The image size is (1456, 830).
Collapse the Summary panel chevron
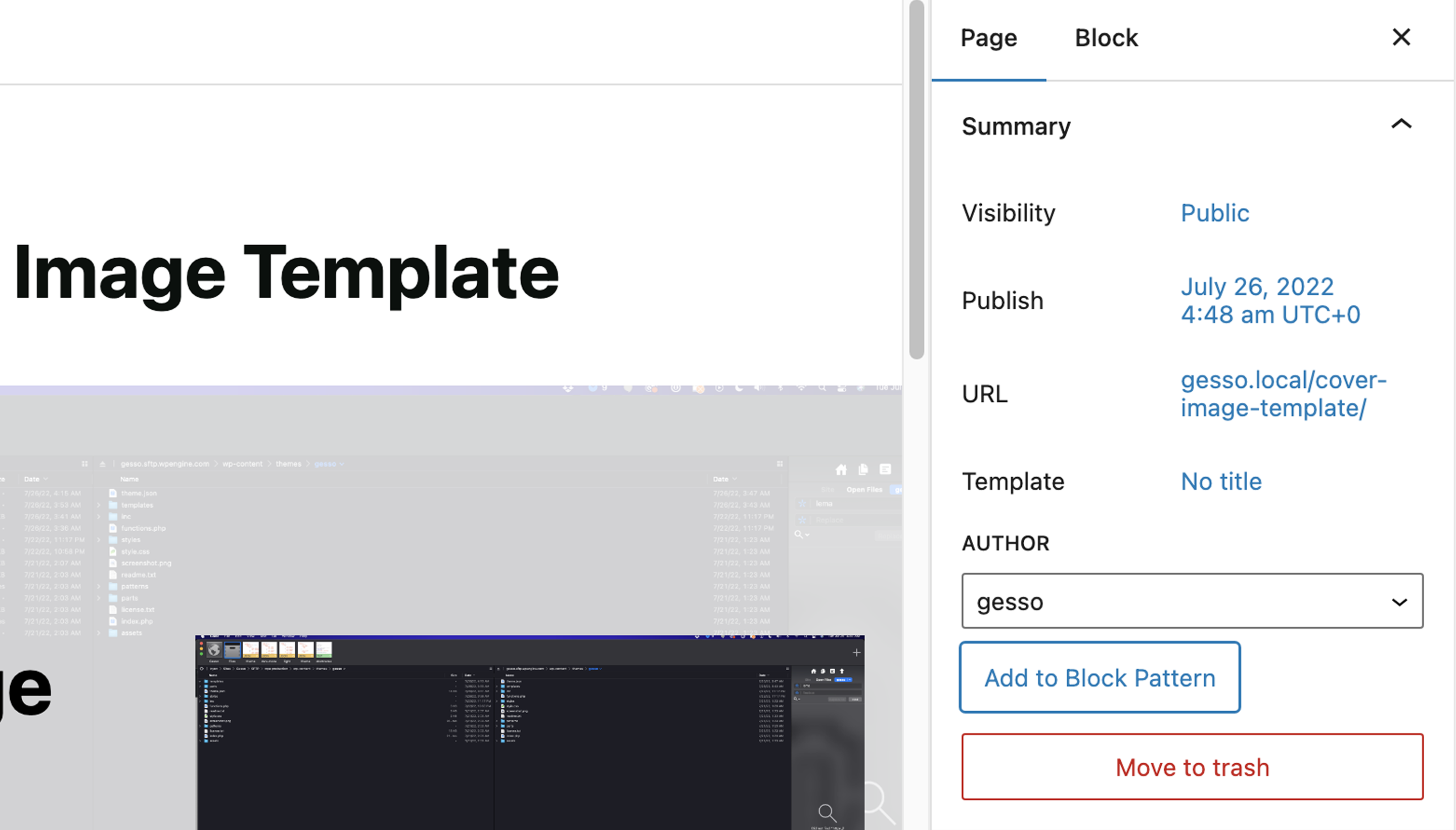tap(1401, 124)
